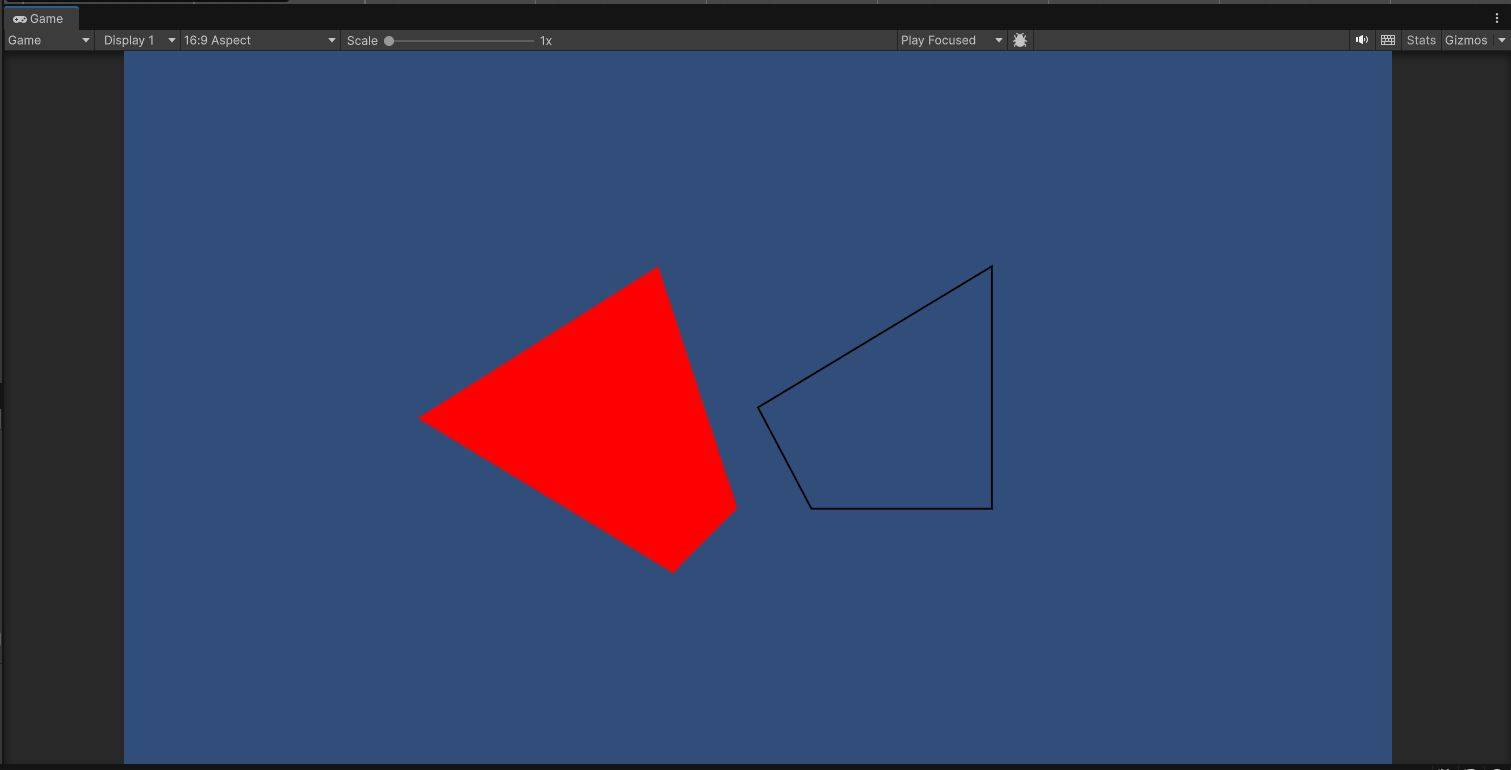Open the three-dot panel options menu
This screenshot has height=770, width=1511.
point(1497,18)
